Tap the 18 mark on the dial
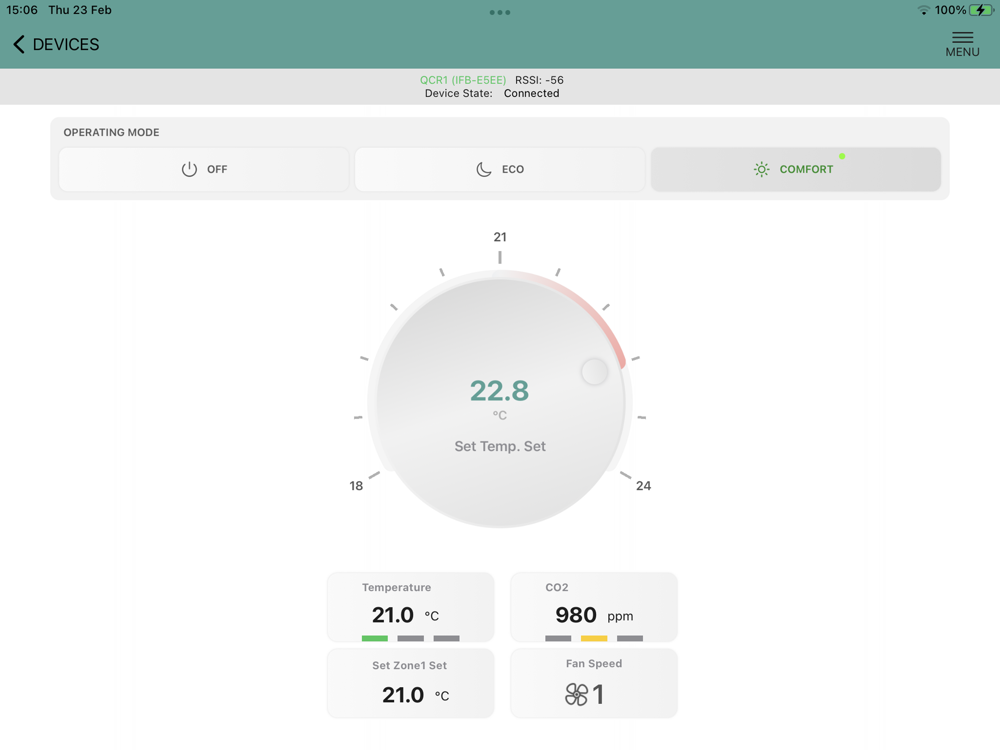Image resolution: width=1000 pixels, height=750 pixels. [x=356, y=486]
